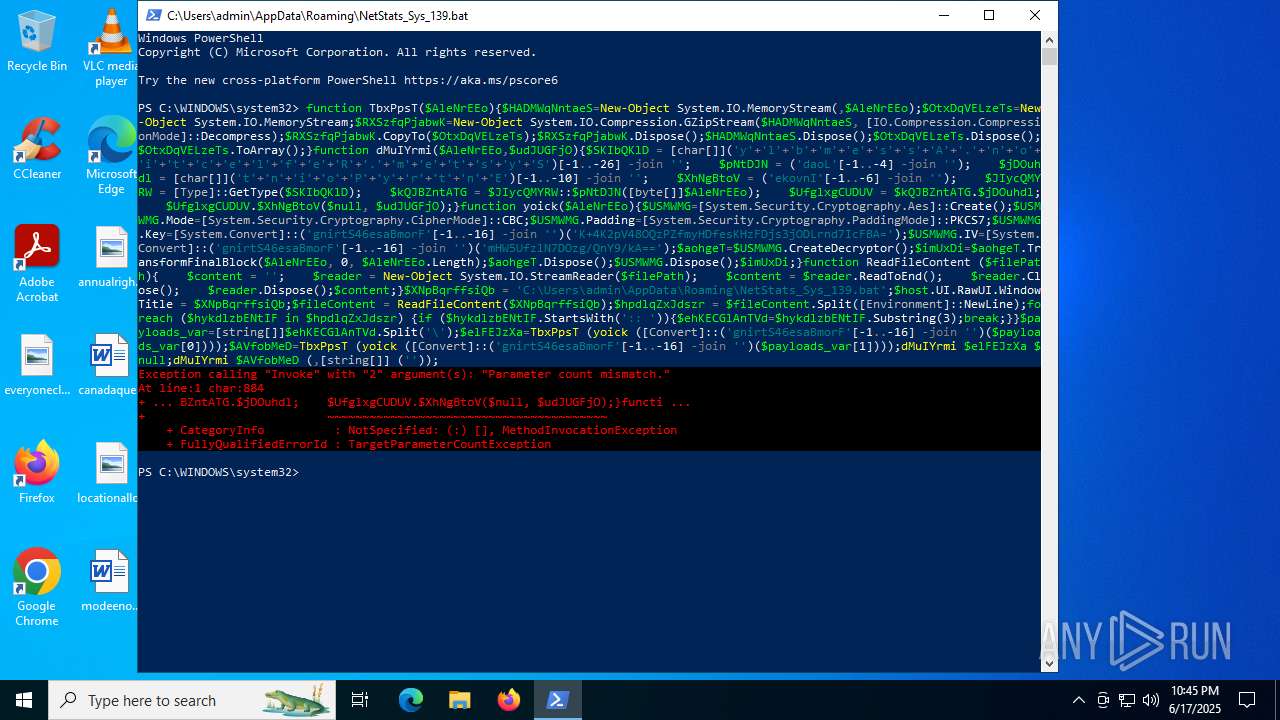Image resolution: width=1280 pixels, height=720 pixels.
Task: Show hidden system tray icons
Action: [1078, 700]
